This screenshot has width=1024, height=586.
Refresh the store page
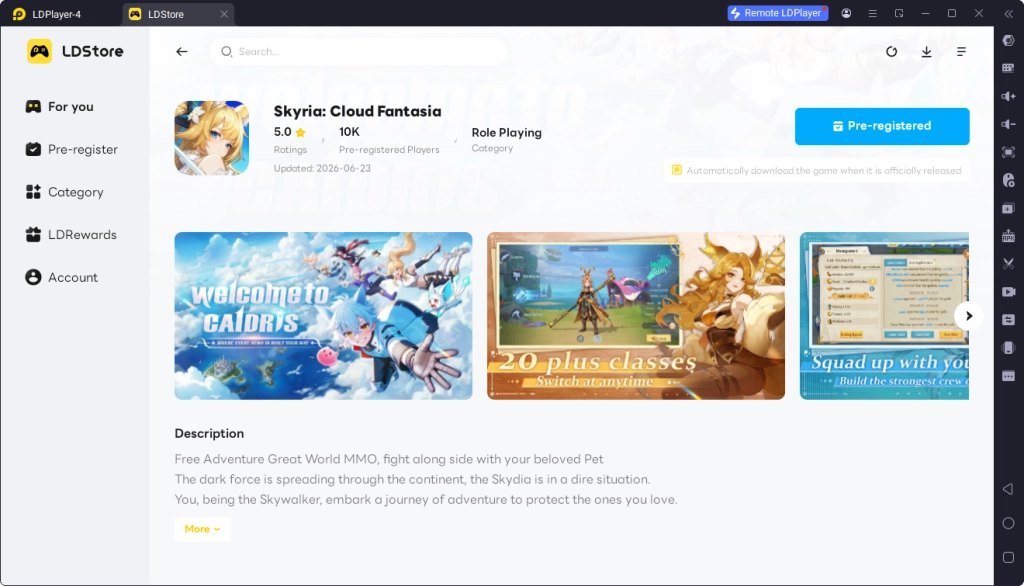(891, 52)
